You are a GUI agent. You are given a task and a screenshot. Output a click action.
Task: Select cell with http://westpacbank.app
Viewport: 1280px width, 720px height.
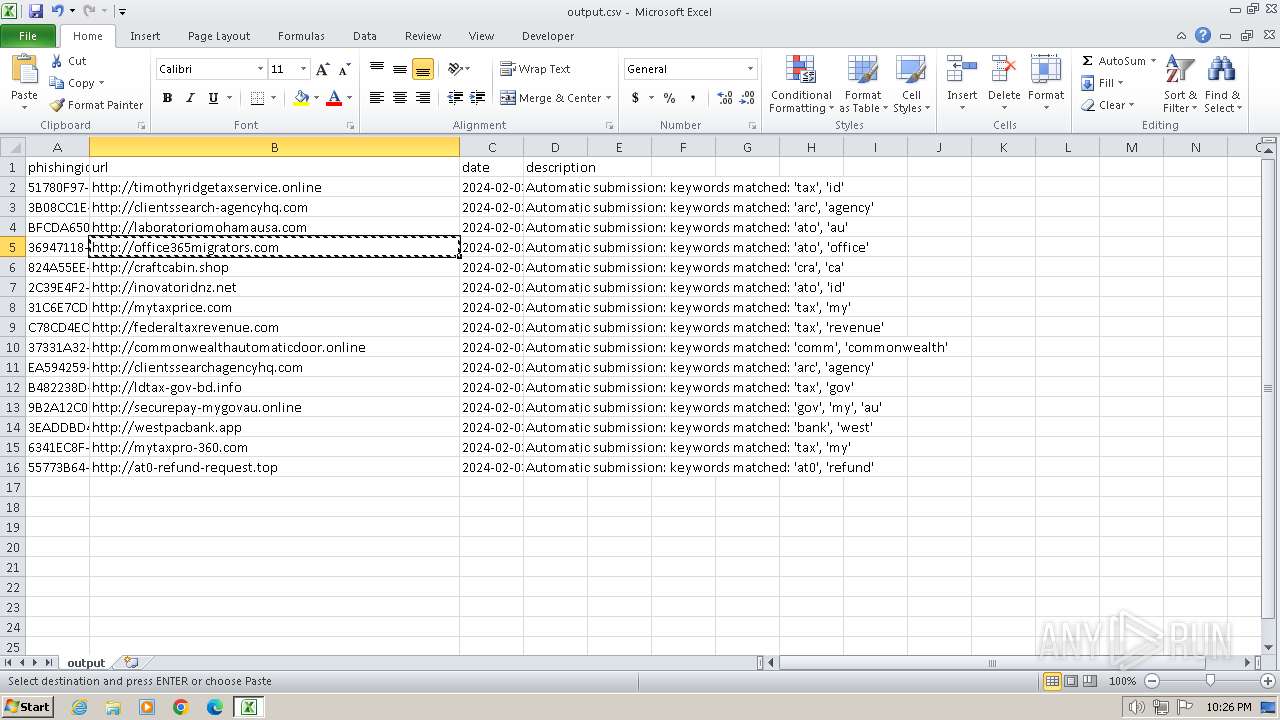[x=274, y=427]
